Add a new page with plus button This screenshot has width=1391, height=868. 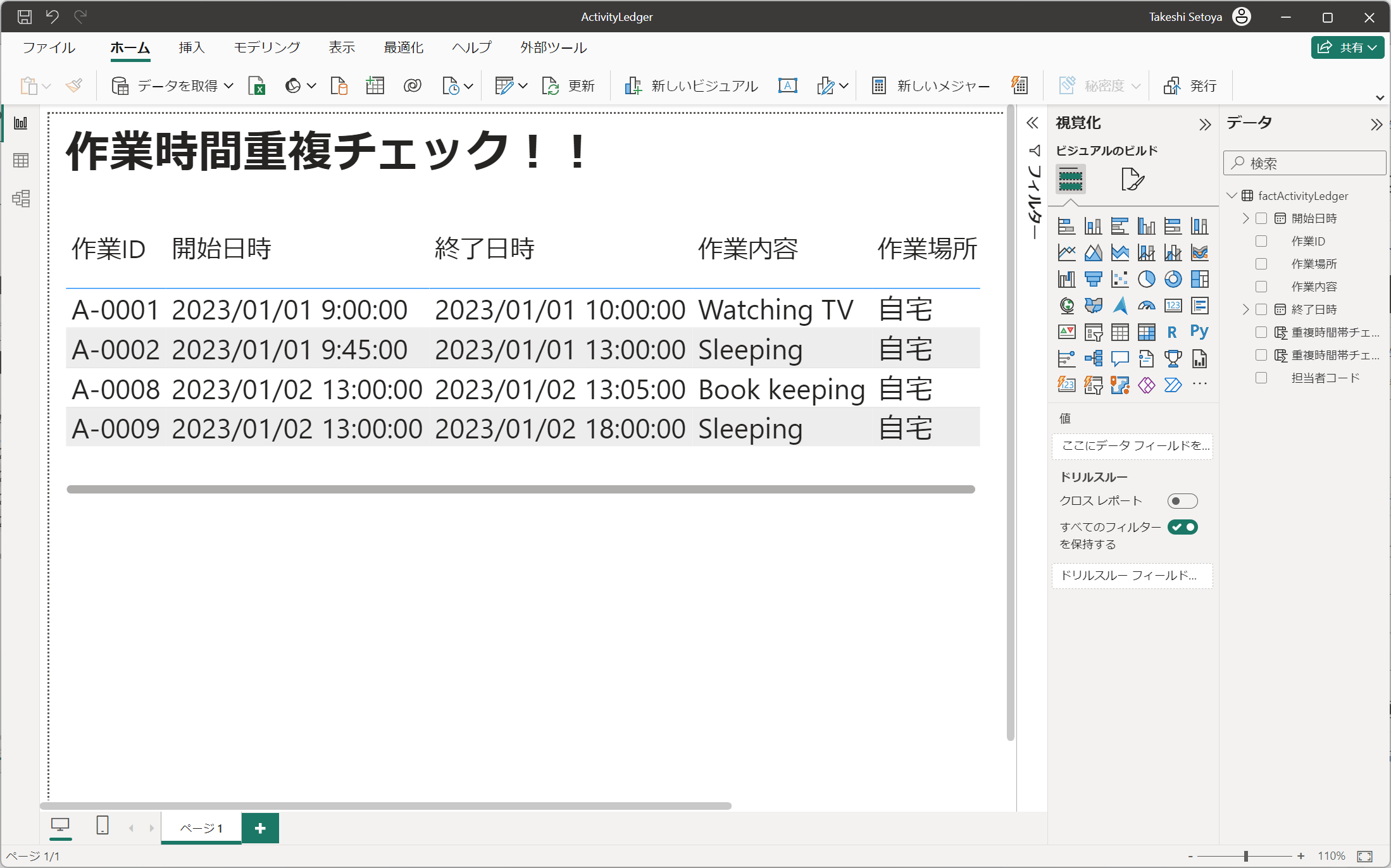[x=260, y=828]
